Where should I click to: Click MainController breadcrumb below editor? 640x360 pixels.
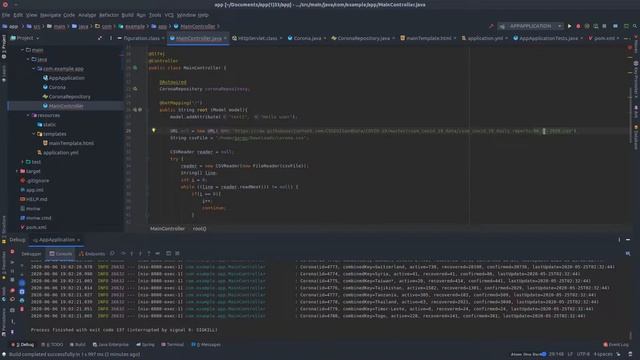pyautogui.click(x=167, y=229)
